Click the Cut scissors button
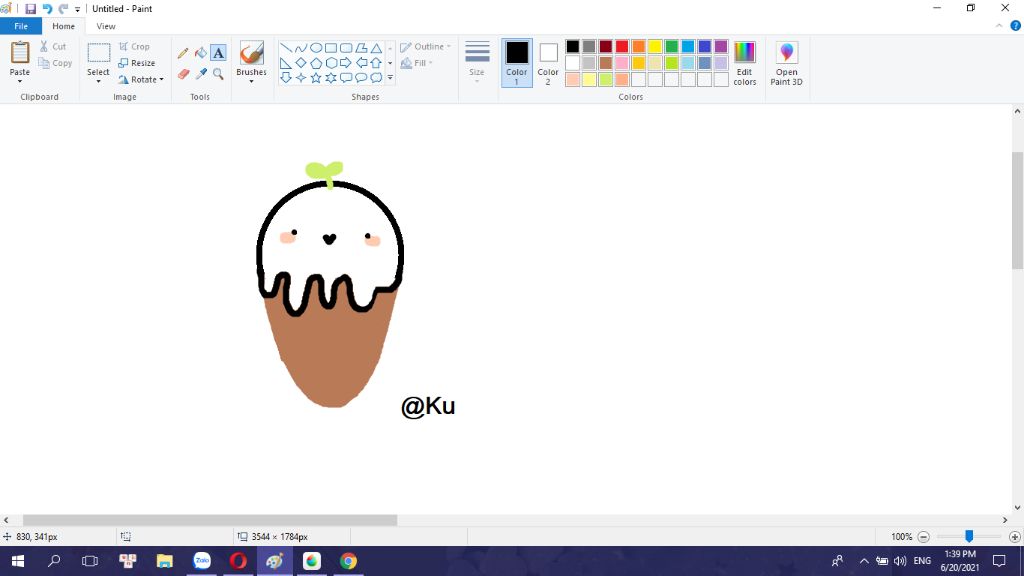Viewport: 1024px width, 576px height. tap(53, 46)
